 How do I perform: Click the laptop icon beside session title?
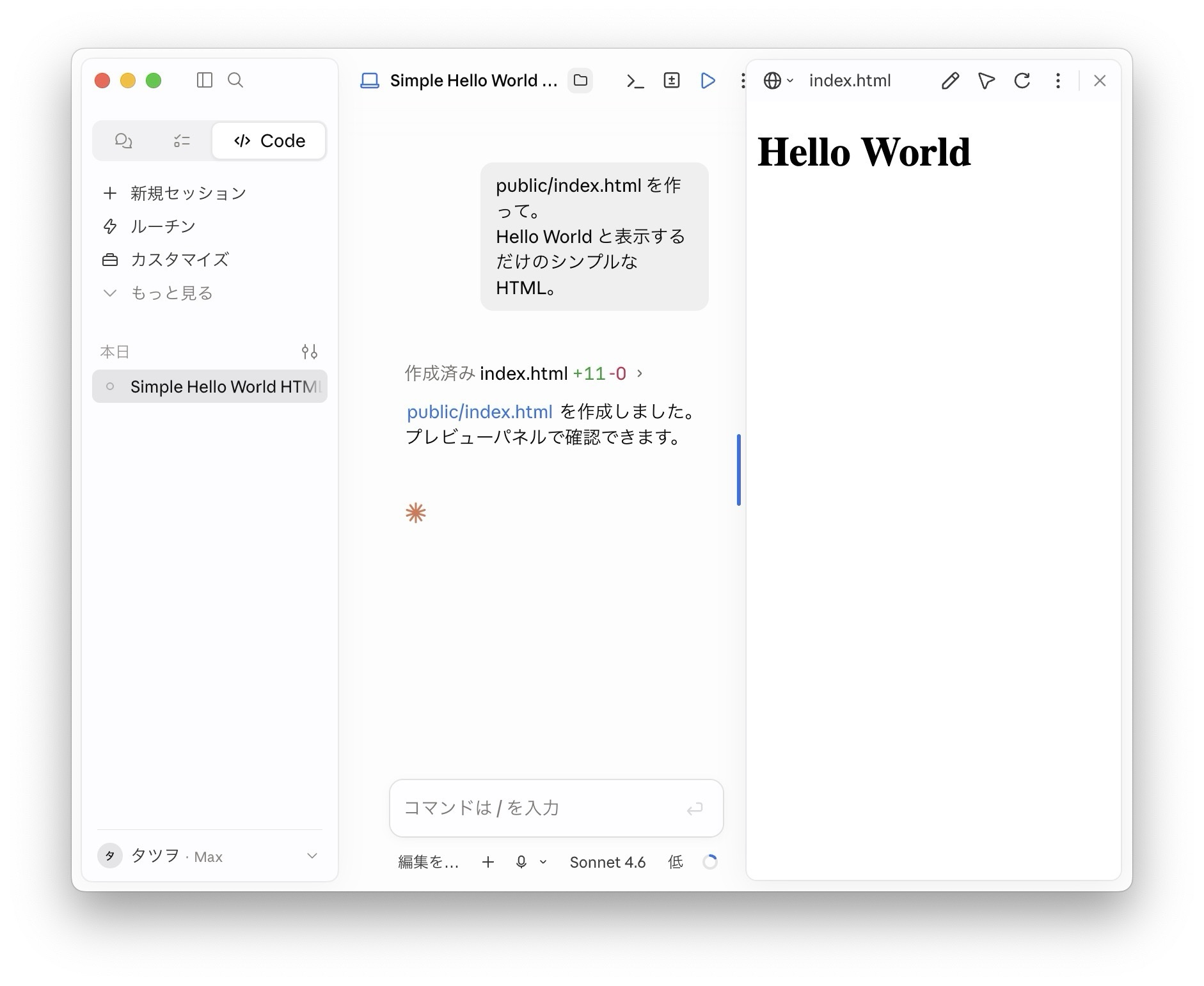[x=370, y=81]
